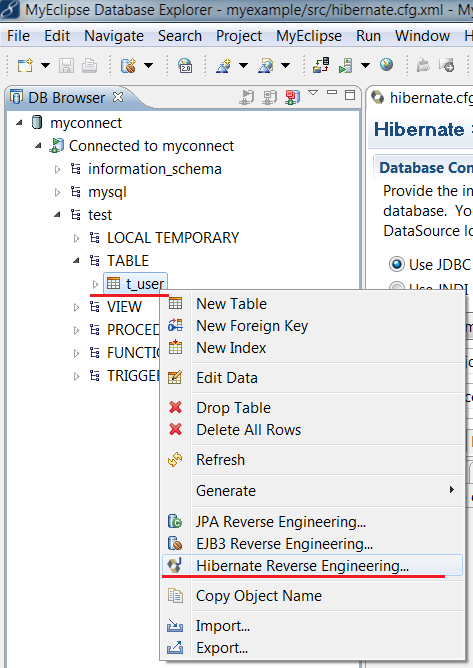
Task: Open the Window menu
Action: click(422, 36)
